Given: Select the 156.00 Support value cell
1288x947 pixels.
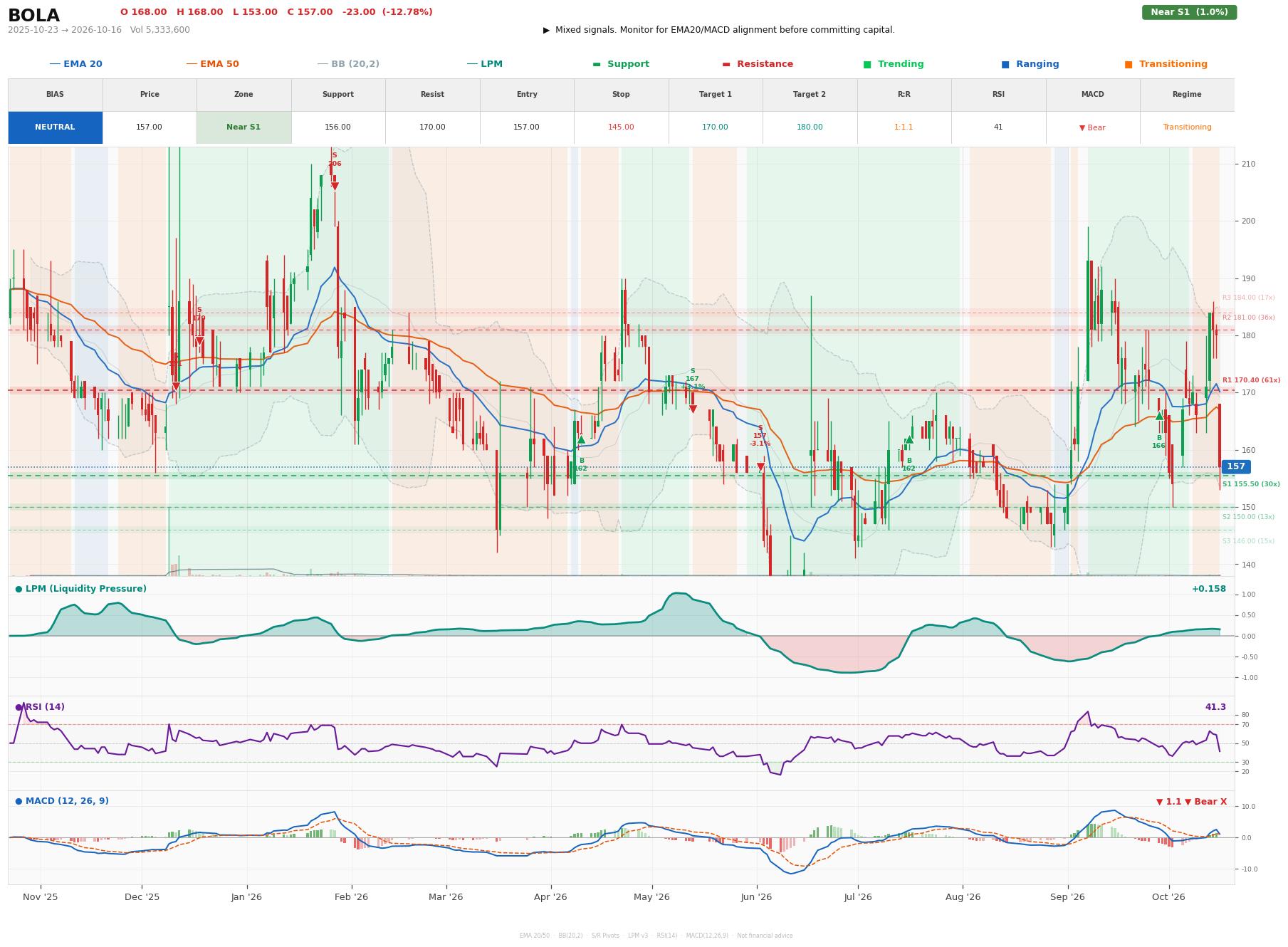Looking at the screenshot, I should coord(338,127).
